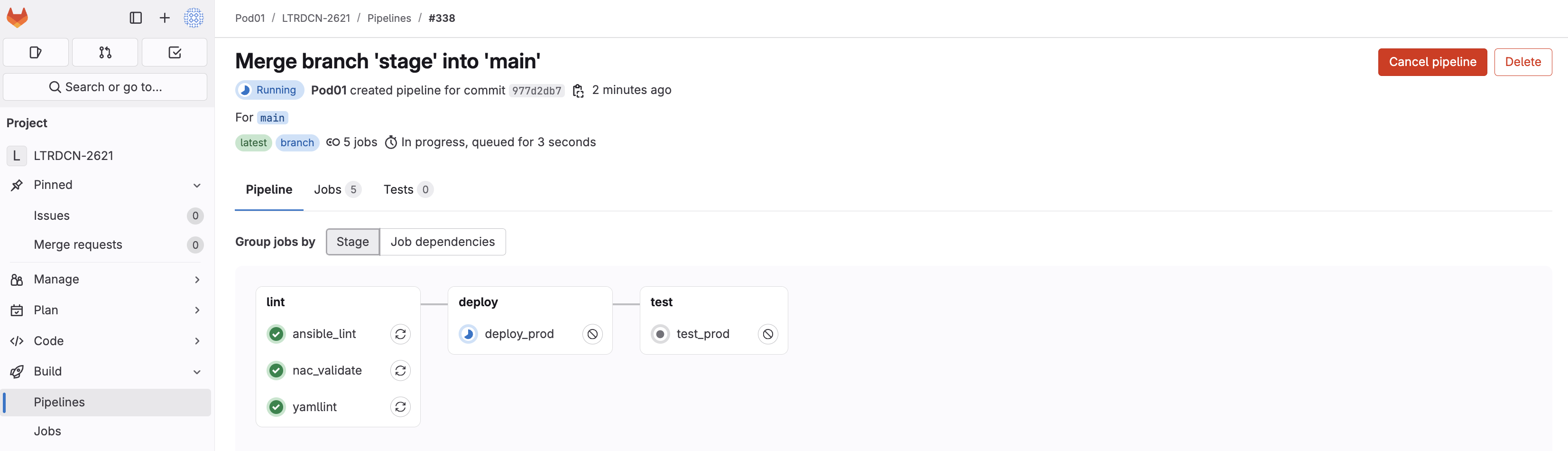The image size is (1568, 451).
Task: Retry the ansible_lint job
Action: tap(400, 334)
